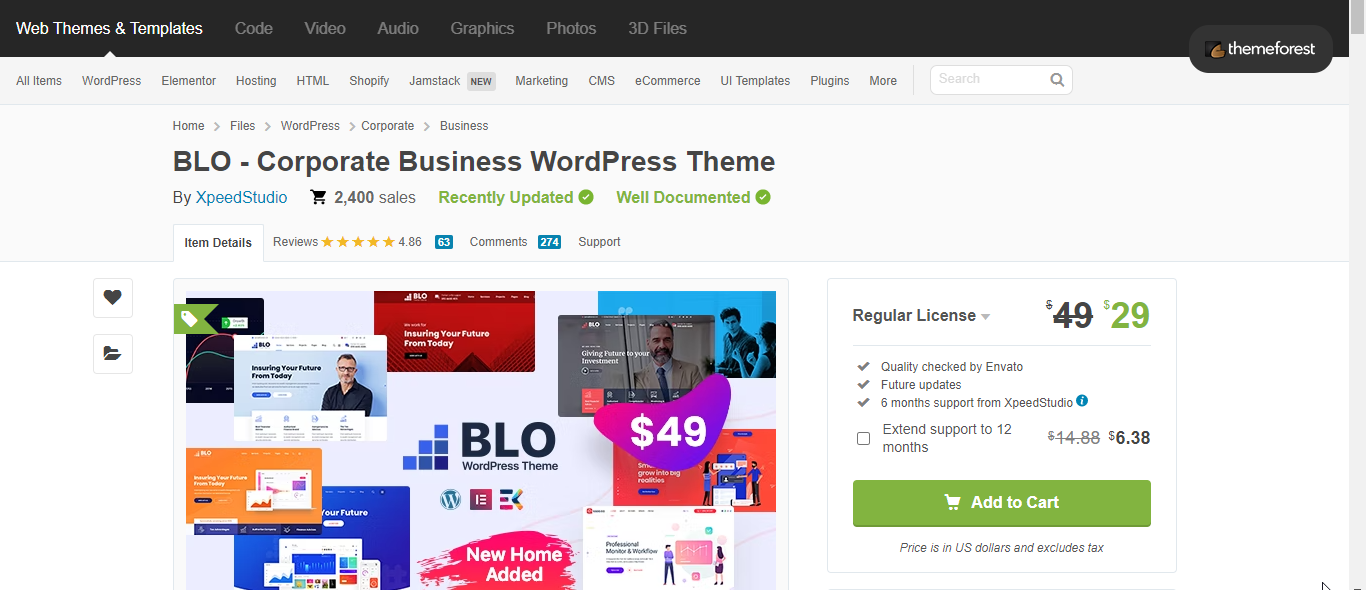Open XpeedStudio author profile link

[241, 198]
